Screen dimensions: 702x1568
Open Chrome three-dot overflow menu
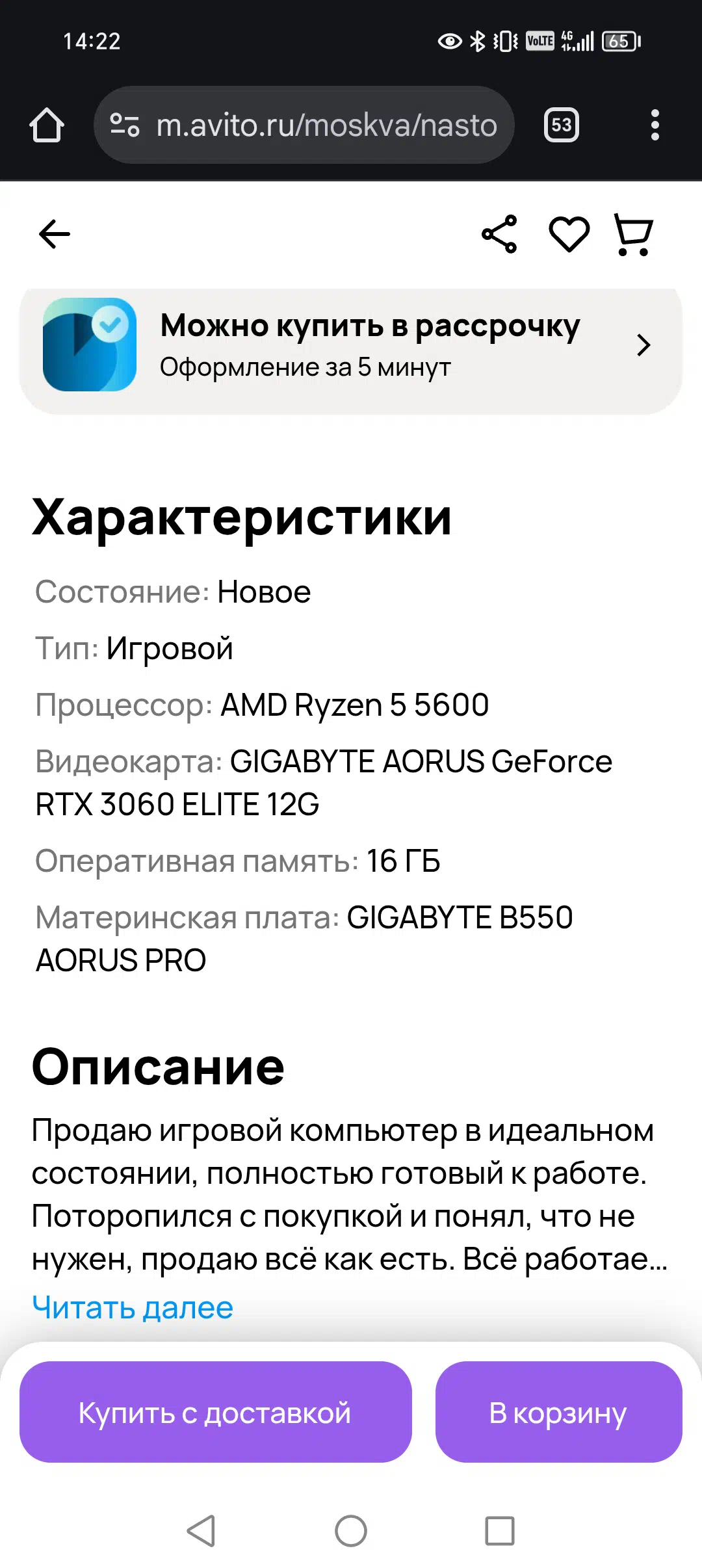click(655, 125)
